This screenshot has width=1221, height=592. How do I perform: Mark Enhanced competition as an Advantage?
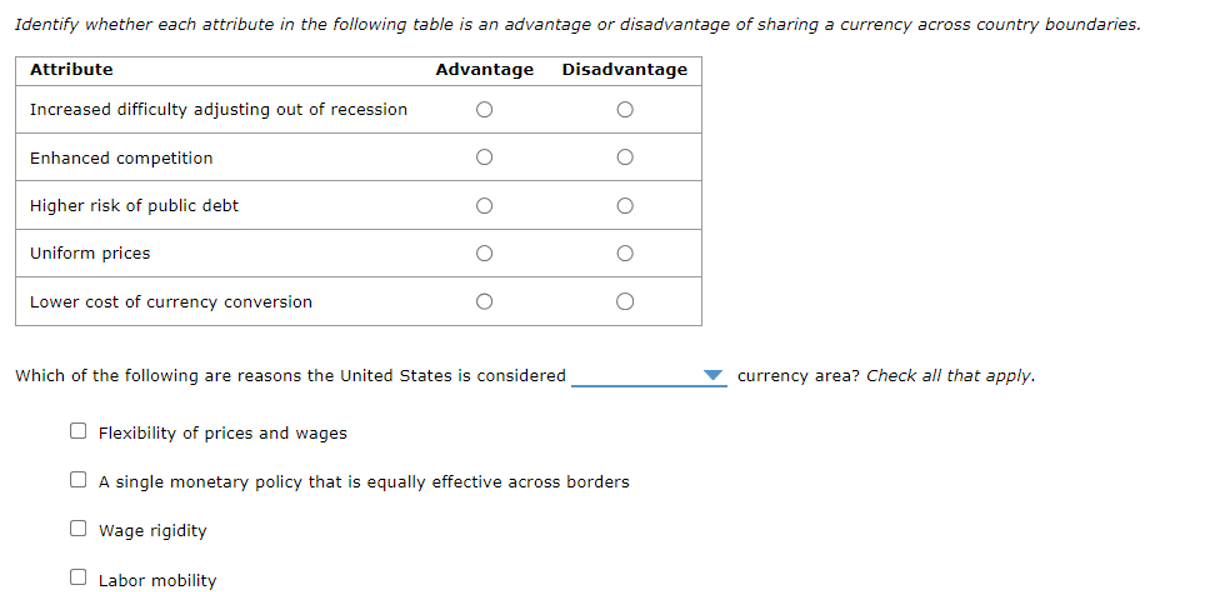click(484, 156)
